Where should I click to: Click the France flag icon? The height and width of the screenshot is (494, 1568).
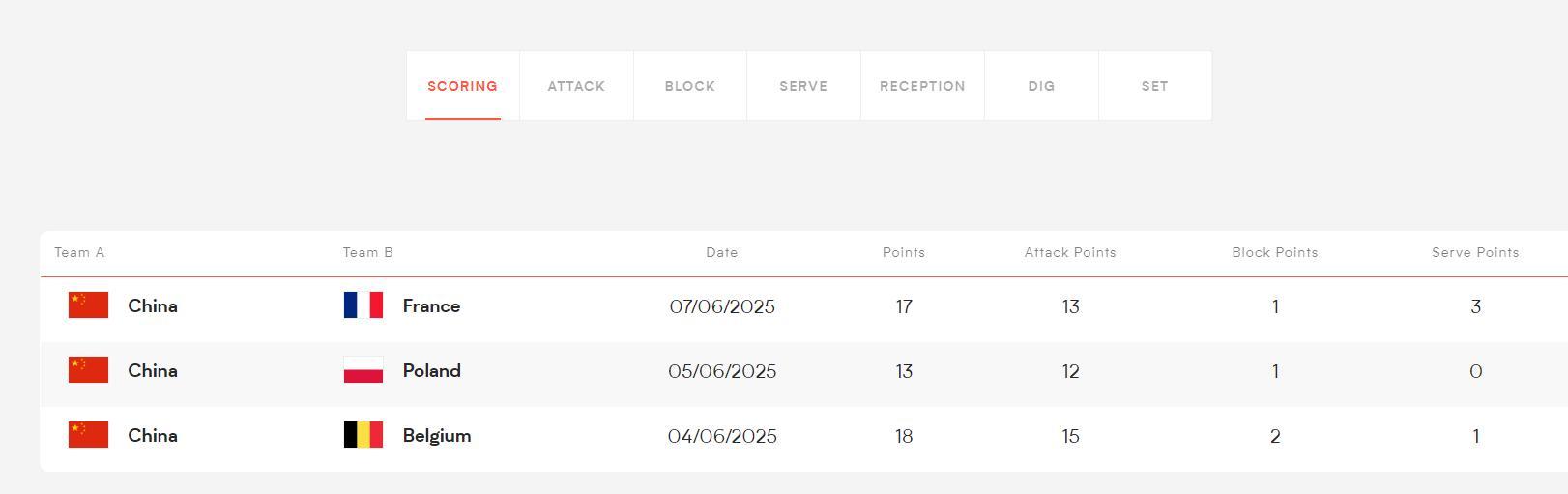coord(363,305)
